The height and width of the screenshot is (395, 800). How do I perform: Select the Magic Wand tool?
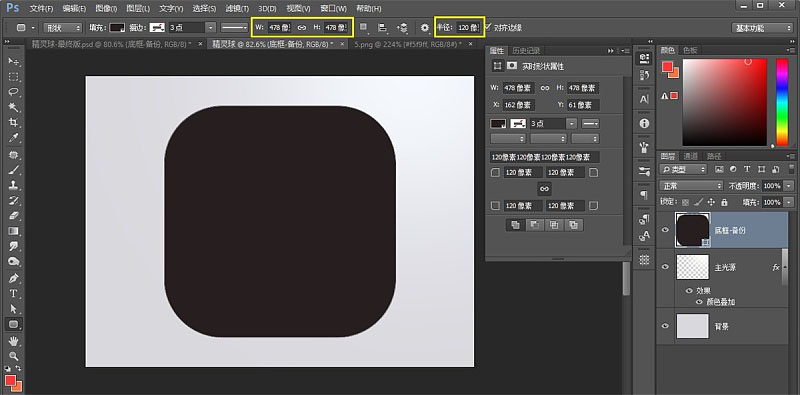[14, 108]
